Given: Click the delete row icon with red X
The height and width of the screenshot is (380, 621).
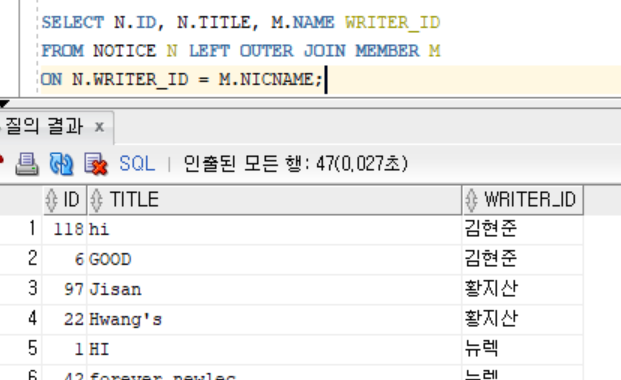Looking at the screenshot, I should [x=95, y=164].
